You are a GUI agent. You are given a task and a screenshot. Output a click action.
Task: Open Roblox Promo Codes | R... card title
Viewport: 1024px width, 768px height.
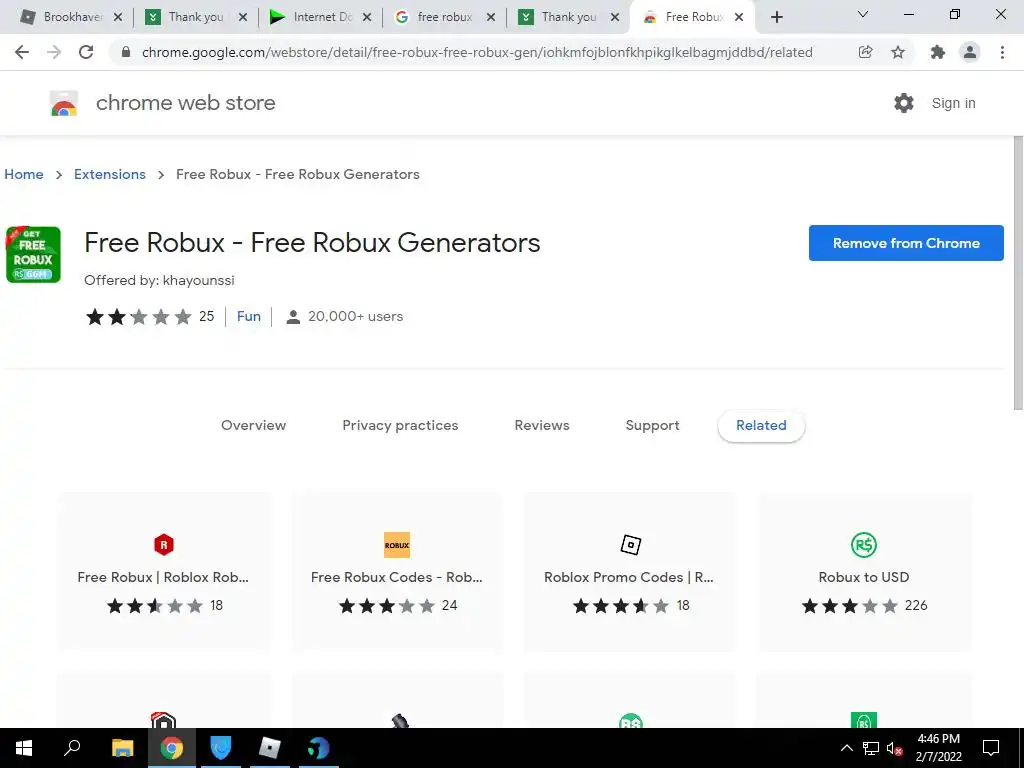coord(629,577)
